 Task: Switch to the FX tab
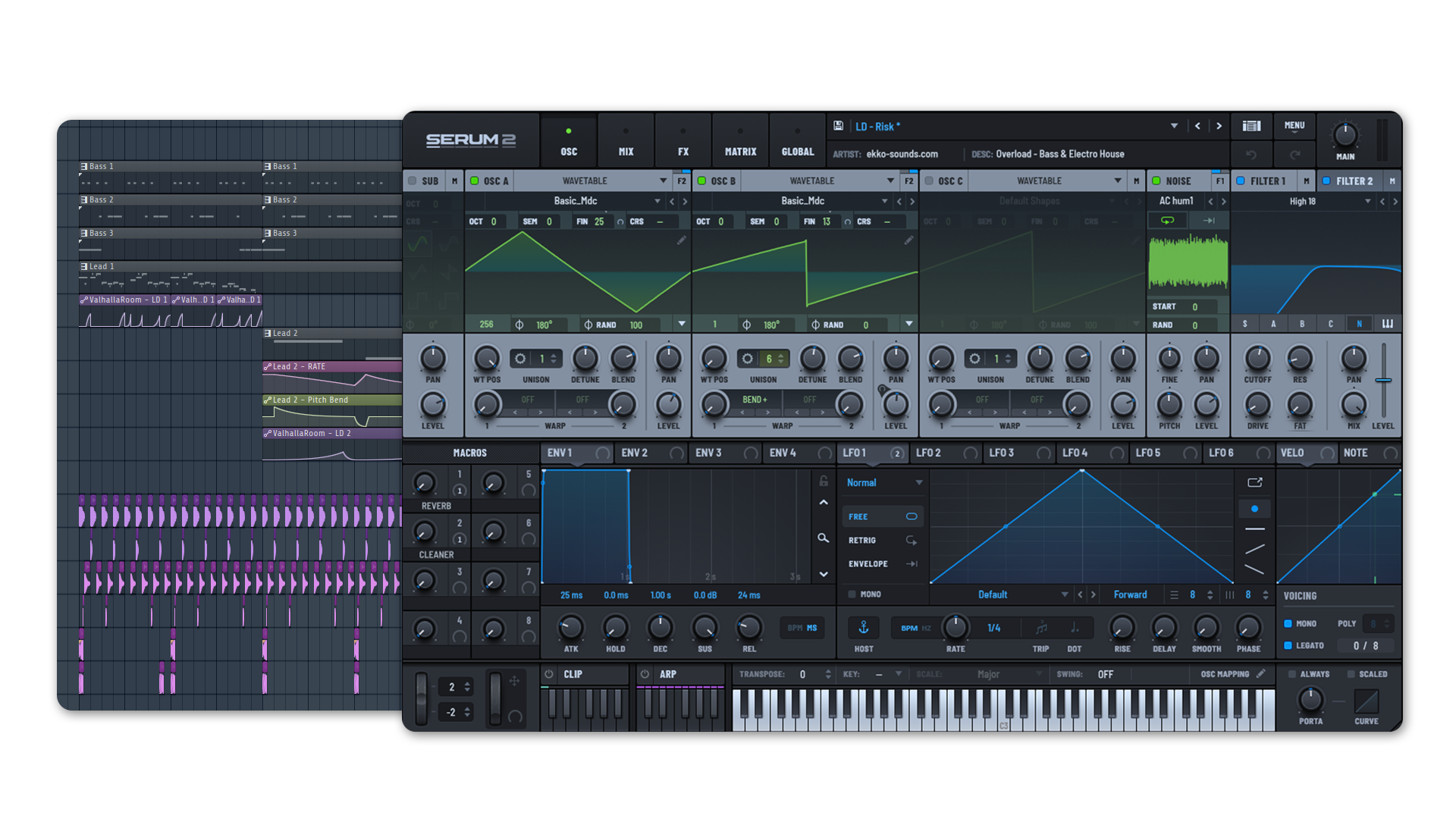(683, 141)
